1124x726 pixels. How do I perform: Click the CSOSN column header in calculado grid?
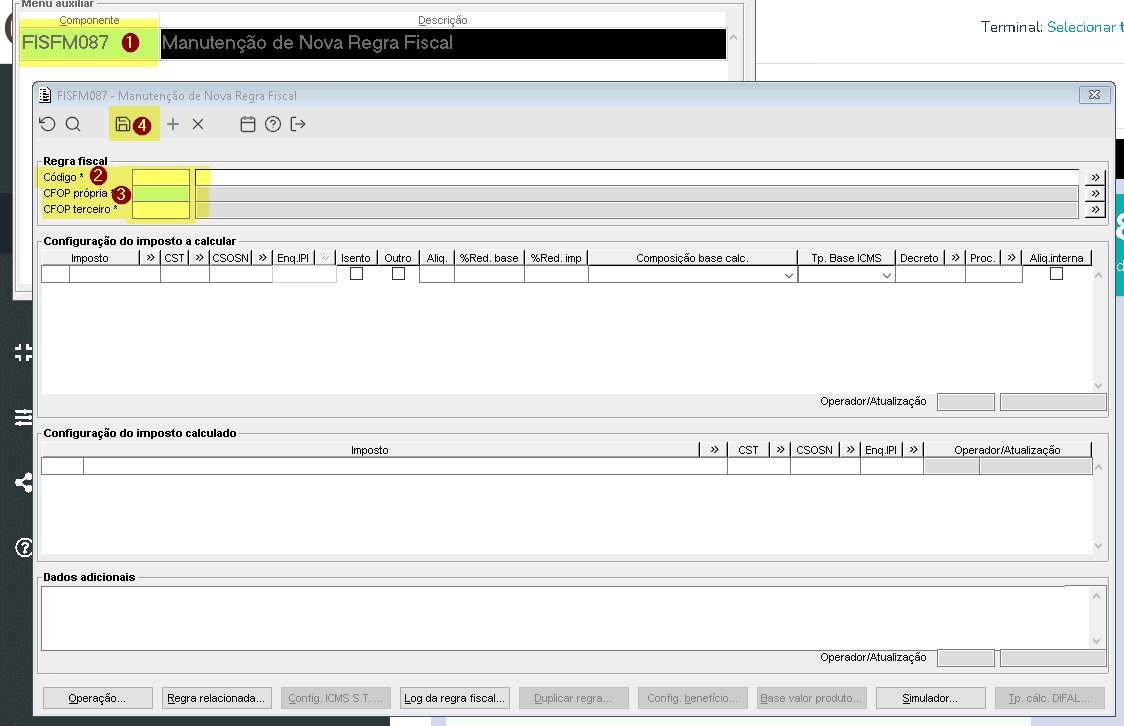point(814,450)
